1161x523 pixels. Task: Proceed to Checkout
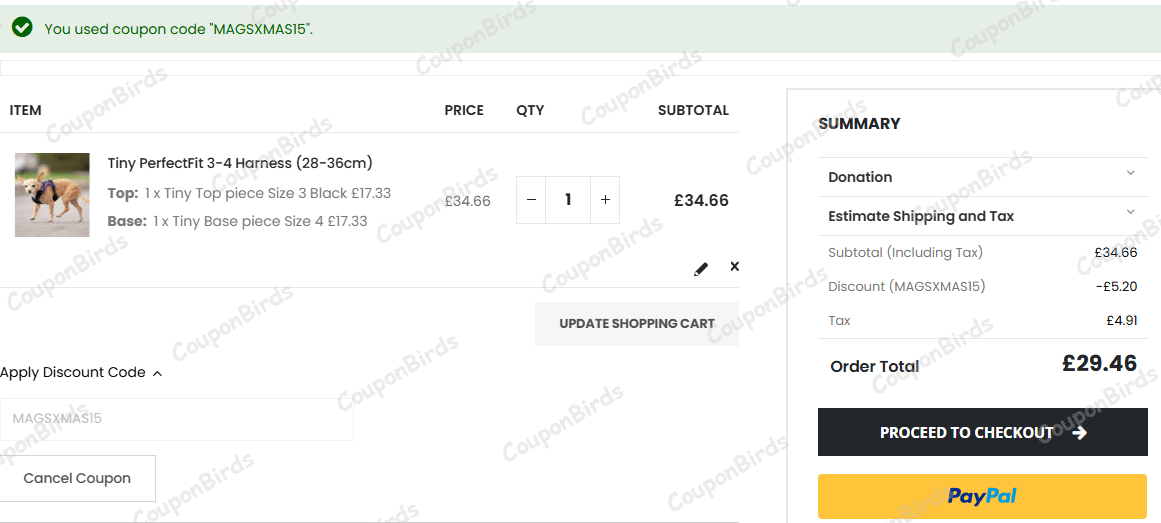(x=982, y=433)
